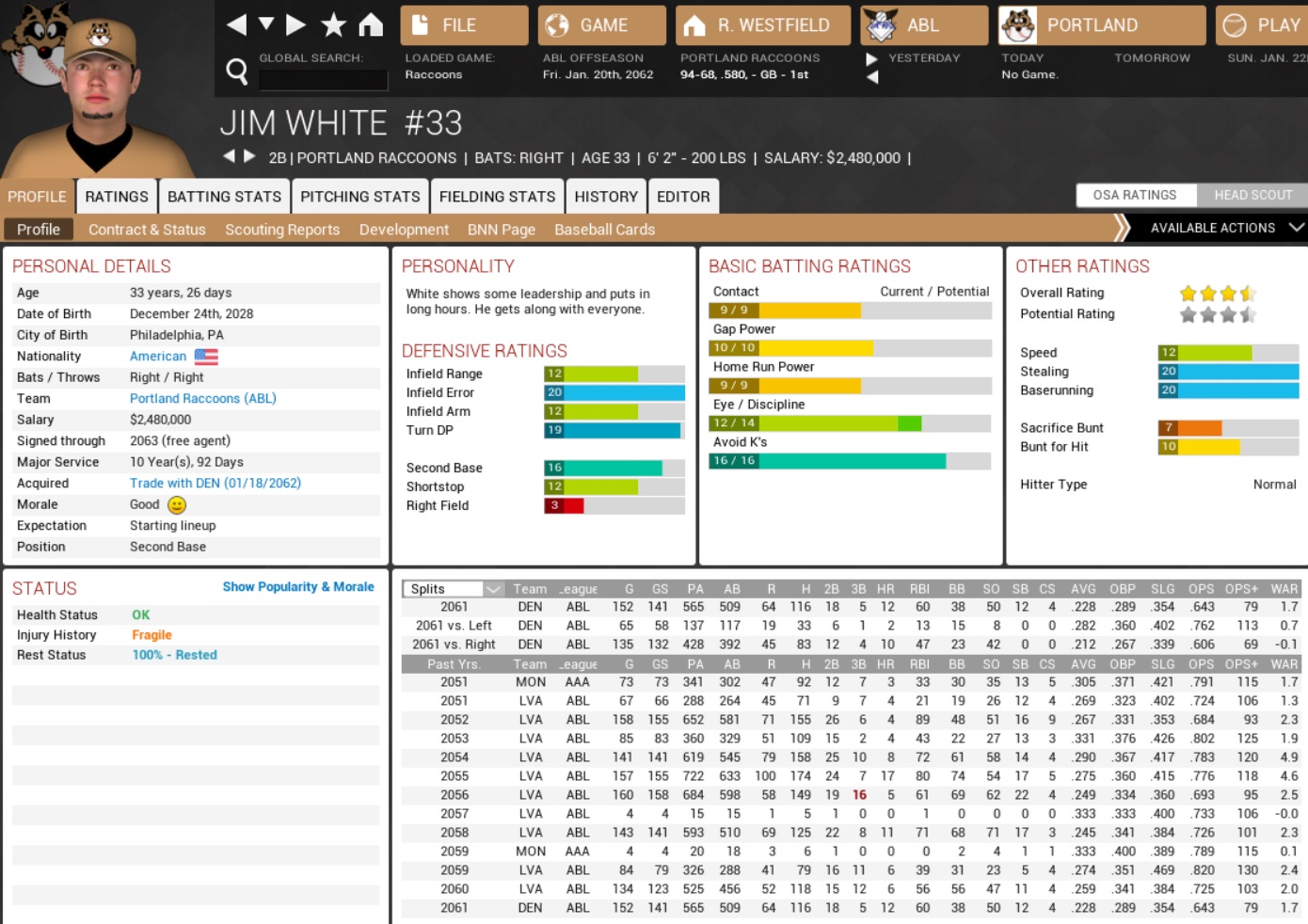Viewport: 1308px width, 924px height.
Task: Go to next player with right arrow
Action: (249, 156)
